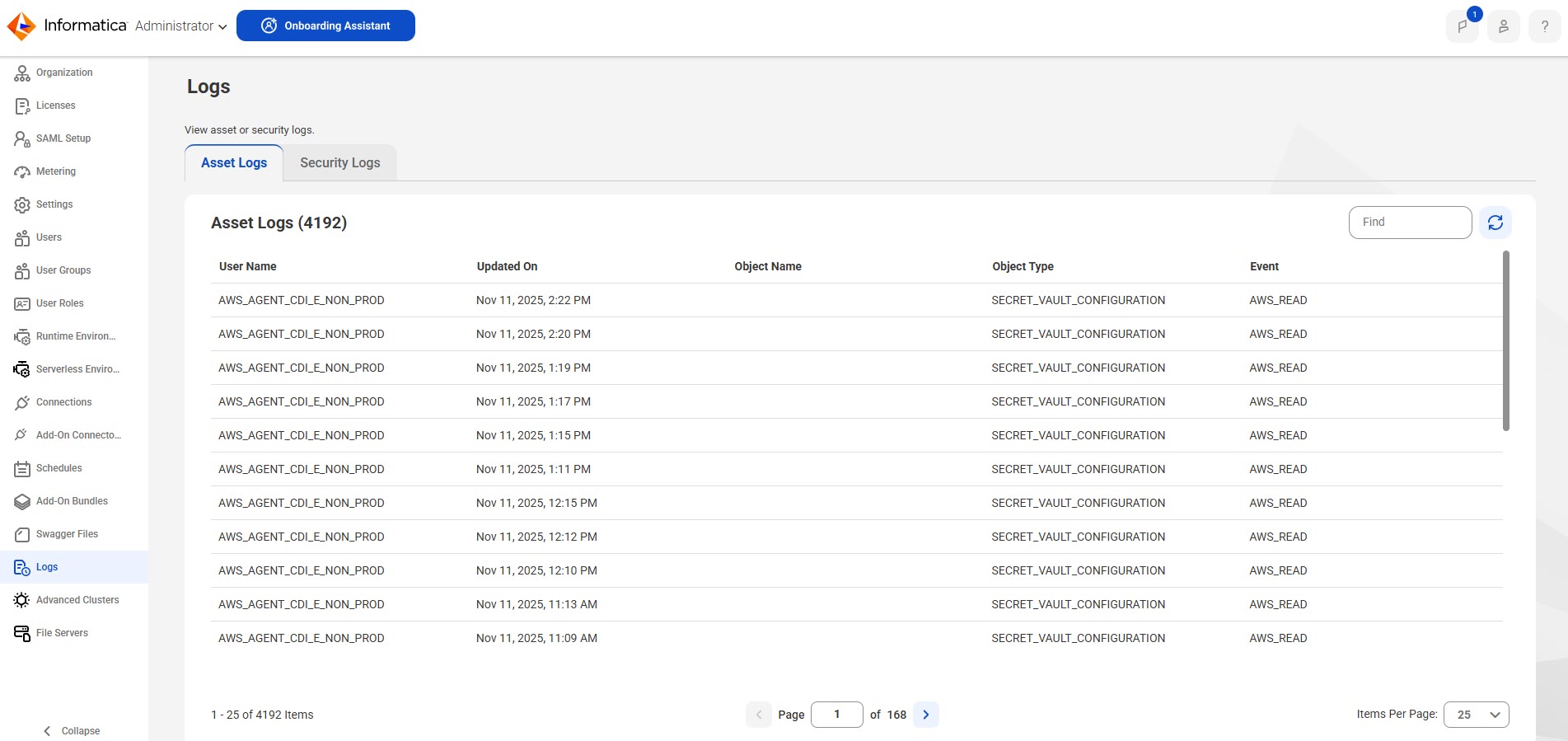Click the Informatica logo icon
Screen dimensions: 1568x741
point(21,26)
